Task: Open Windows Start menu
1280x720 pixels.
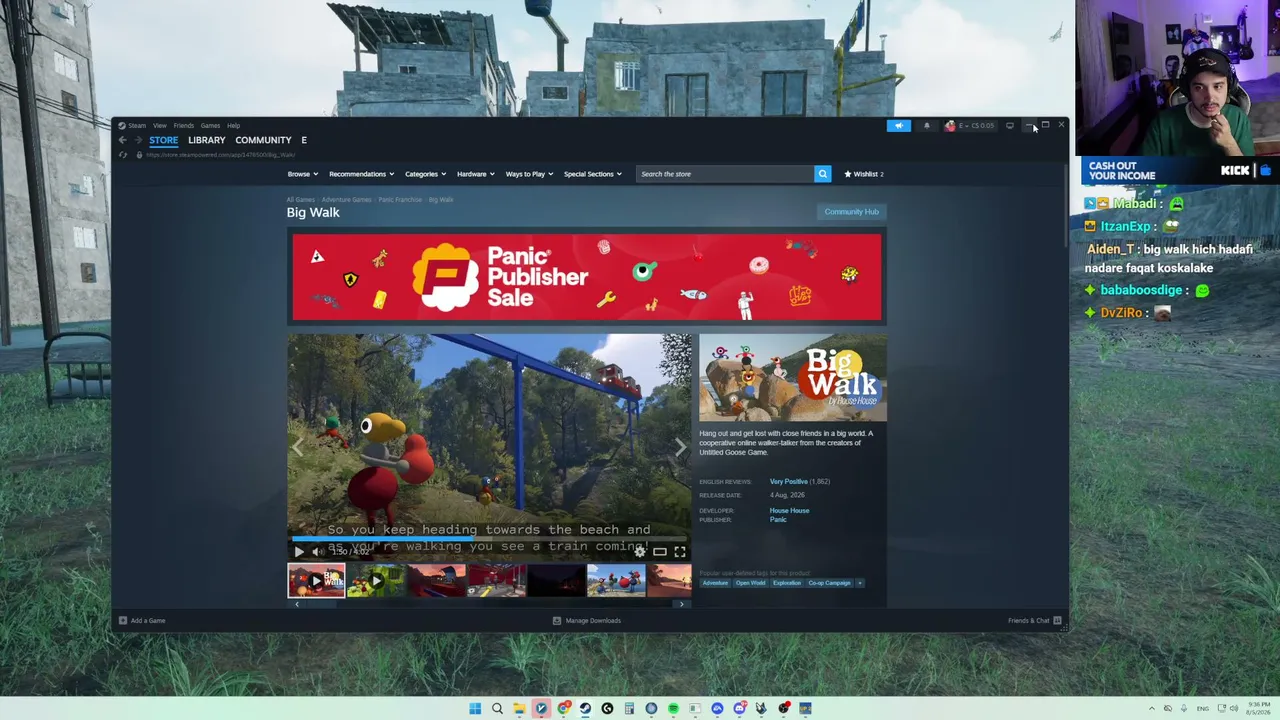Action: coord(475,709)
